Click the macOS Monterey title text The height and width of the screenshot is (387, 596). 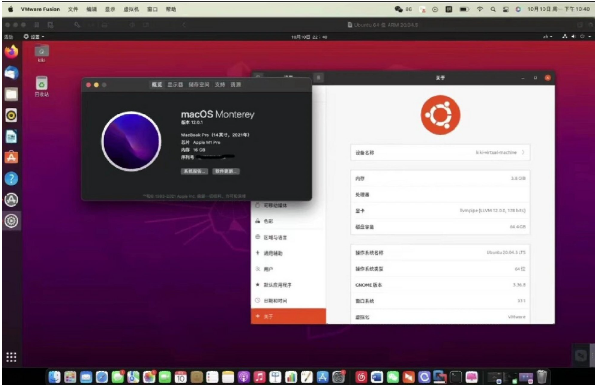click(217, 114)
